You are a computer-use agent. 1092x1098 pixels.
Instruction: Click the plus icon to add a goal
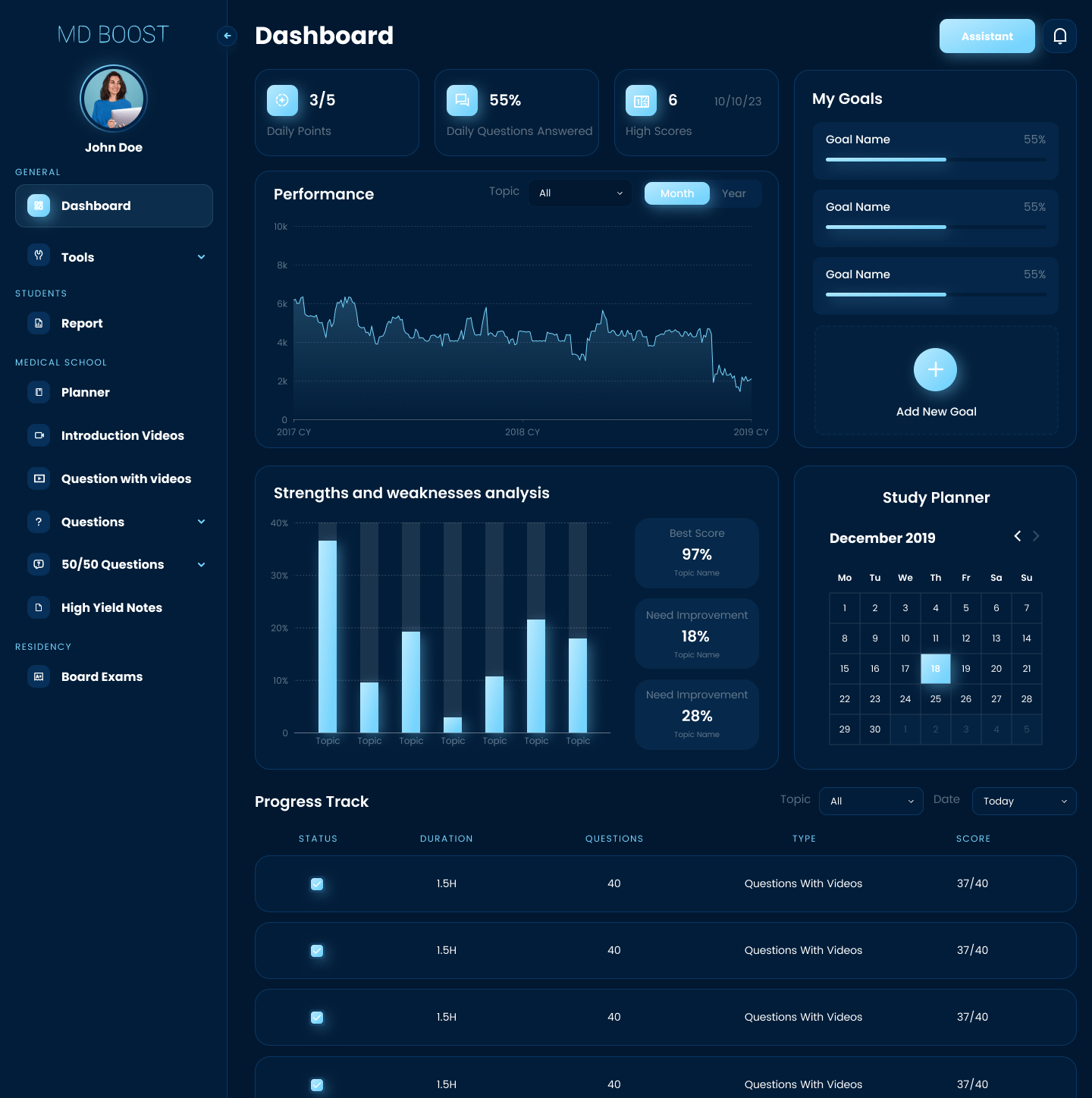pos(935,369)
